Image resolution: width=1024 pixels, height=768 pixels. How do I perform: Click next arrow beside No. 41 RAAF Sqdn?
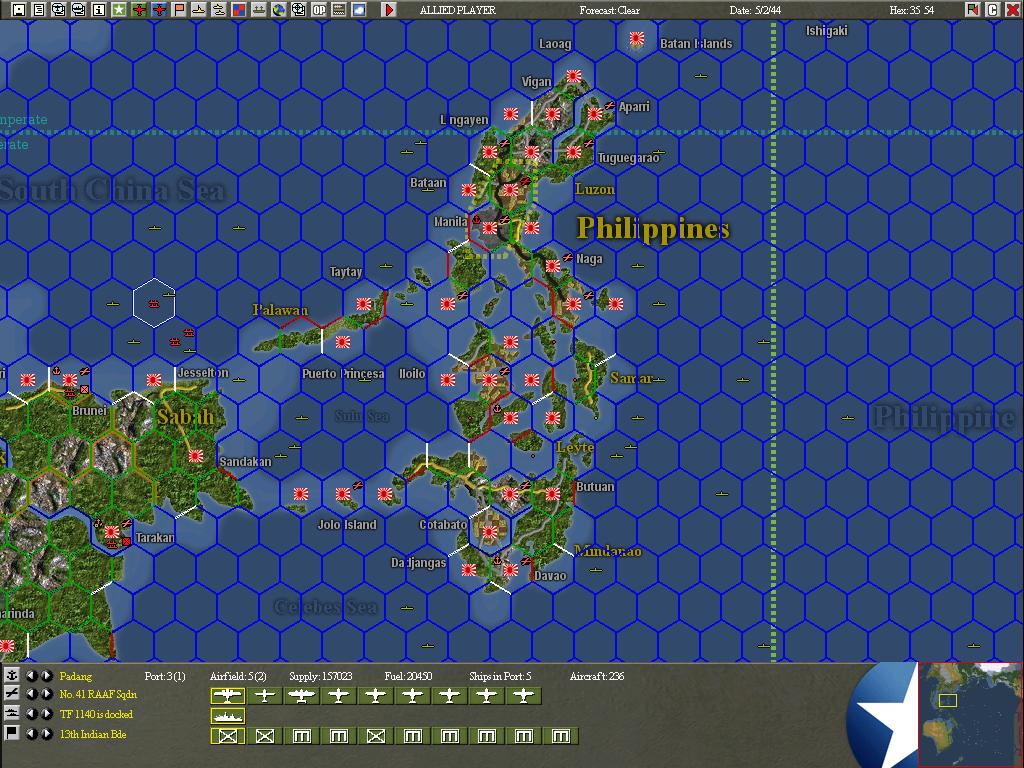tap(46, 694)
